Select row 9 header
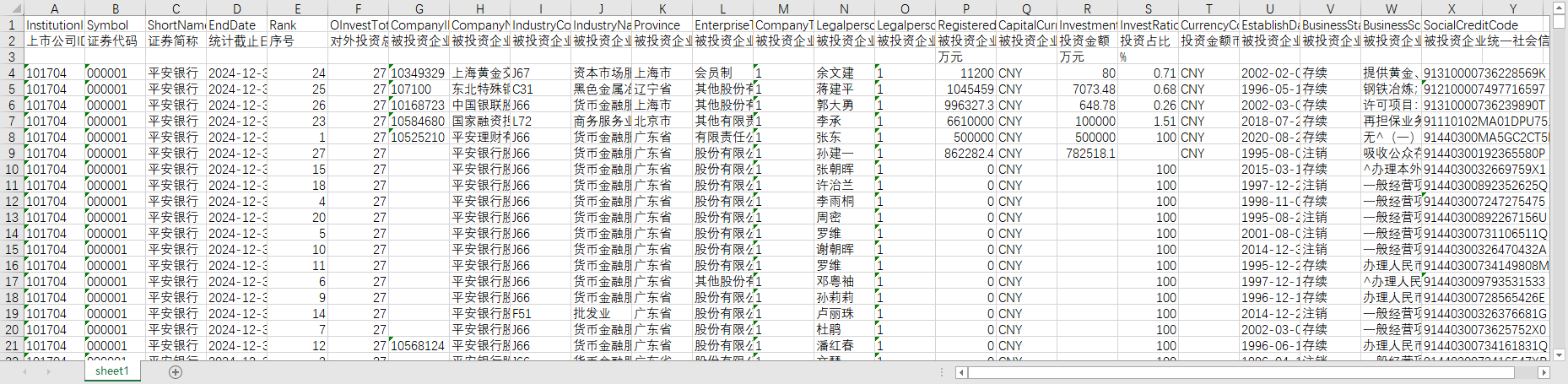 pyautogui.click(x=12, y=154)
